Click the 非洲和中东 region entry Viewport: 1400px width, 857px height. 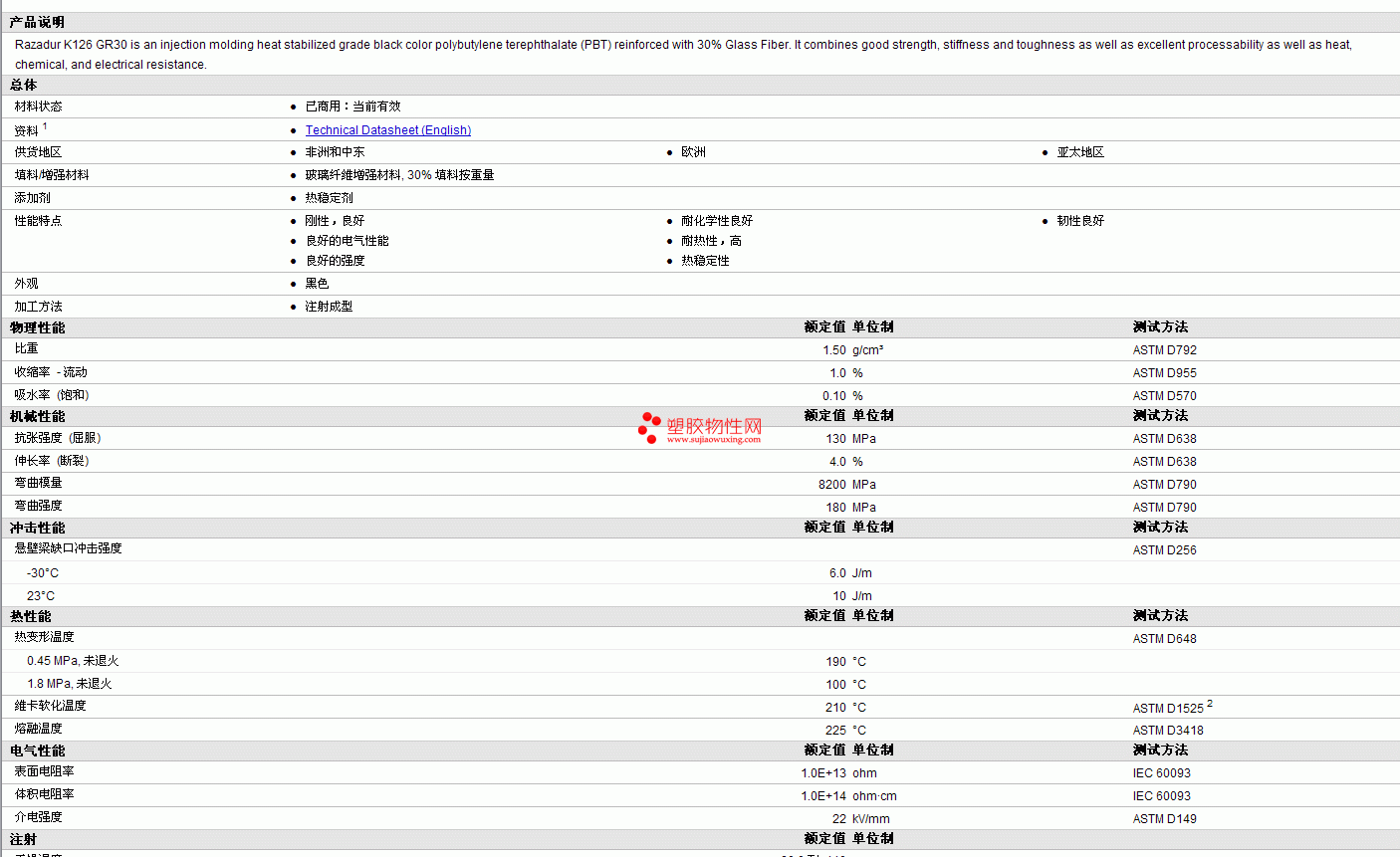tap(335, 152)
